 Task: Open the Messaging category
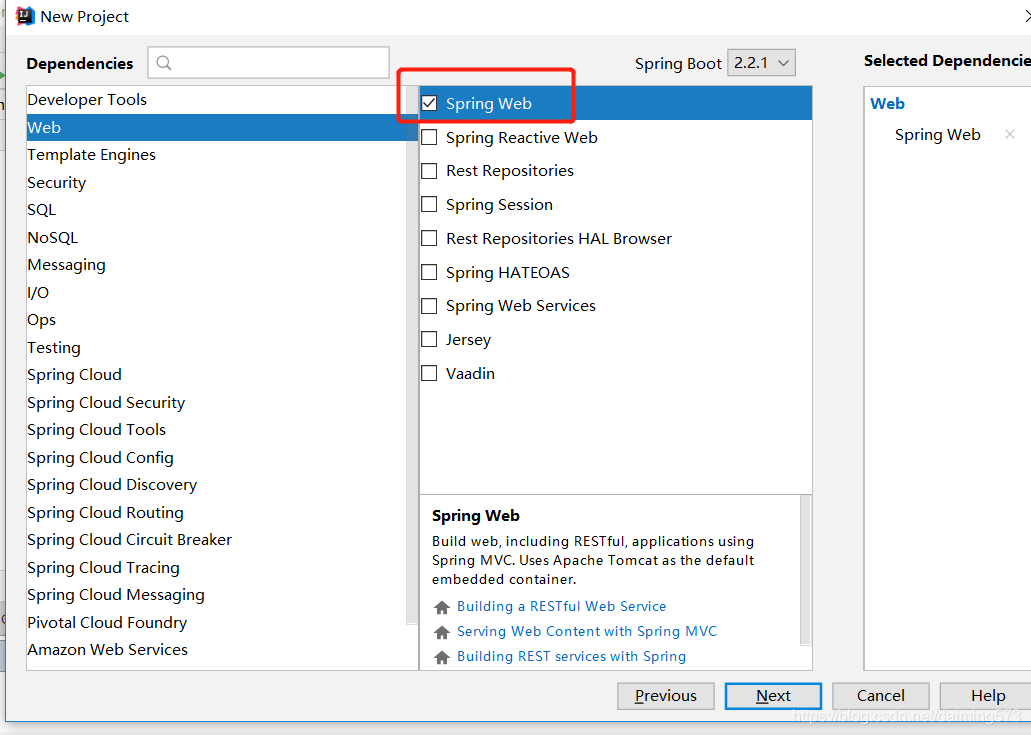point(216,264)
